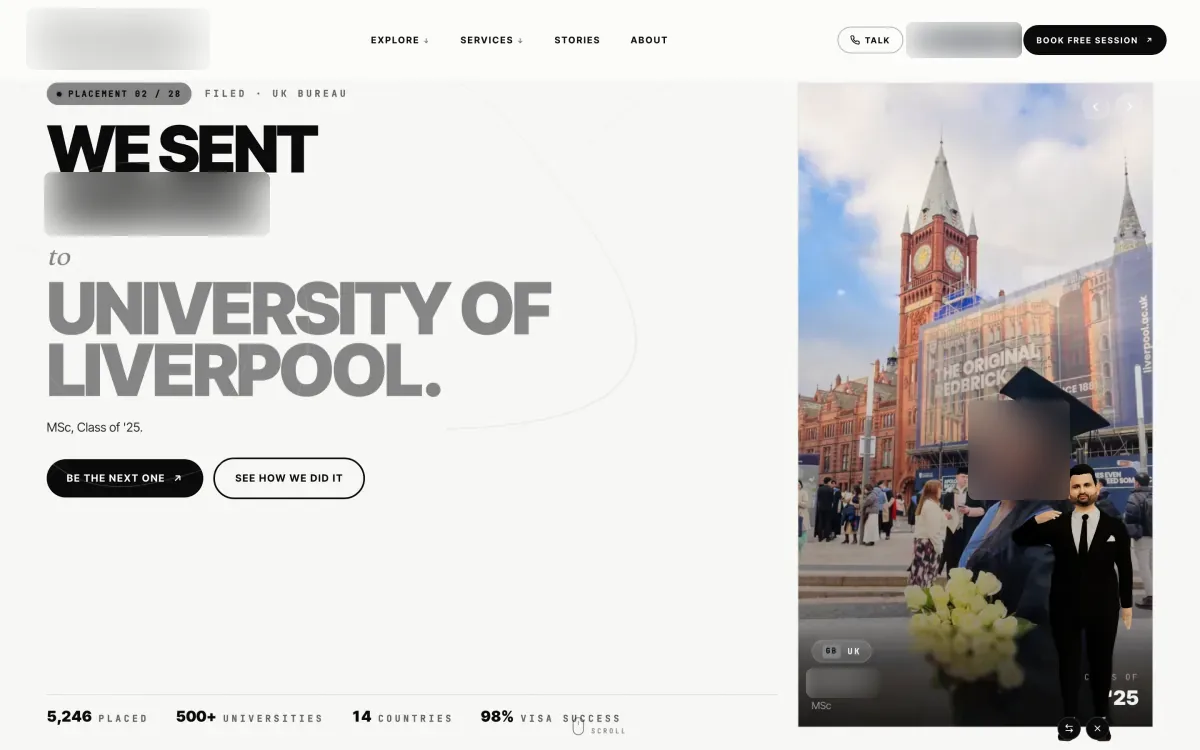The height and width of the screenshot is (750, 1200).
Task: Click the GB UK country tag on photo
Action: (842, 651)
